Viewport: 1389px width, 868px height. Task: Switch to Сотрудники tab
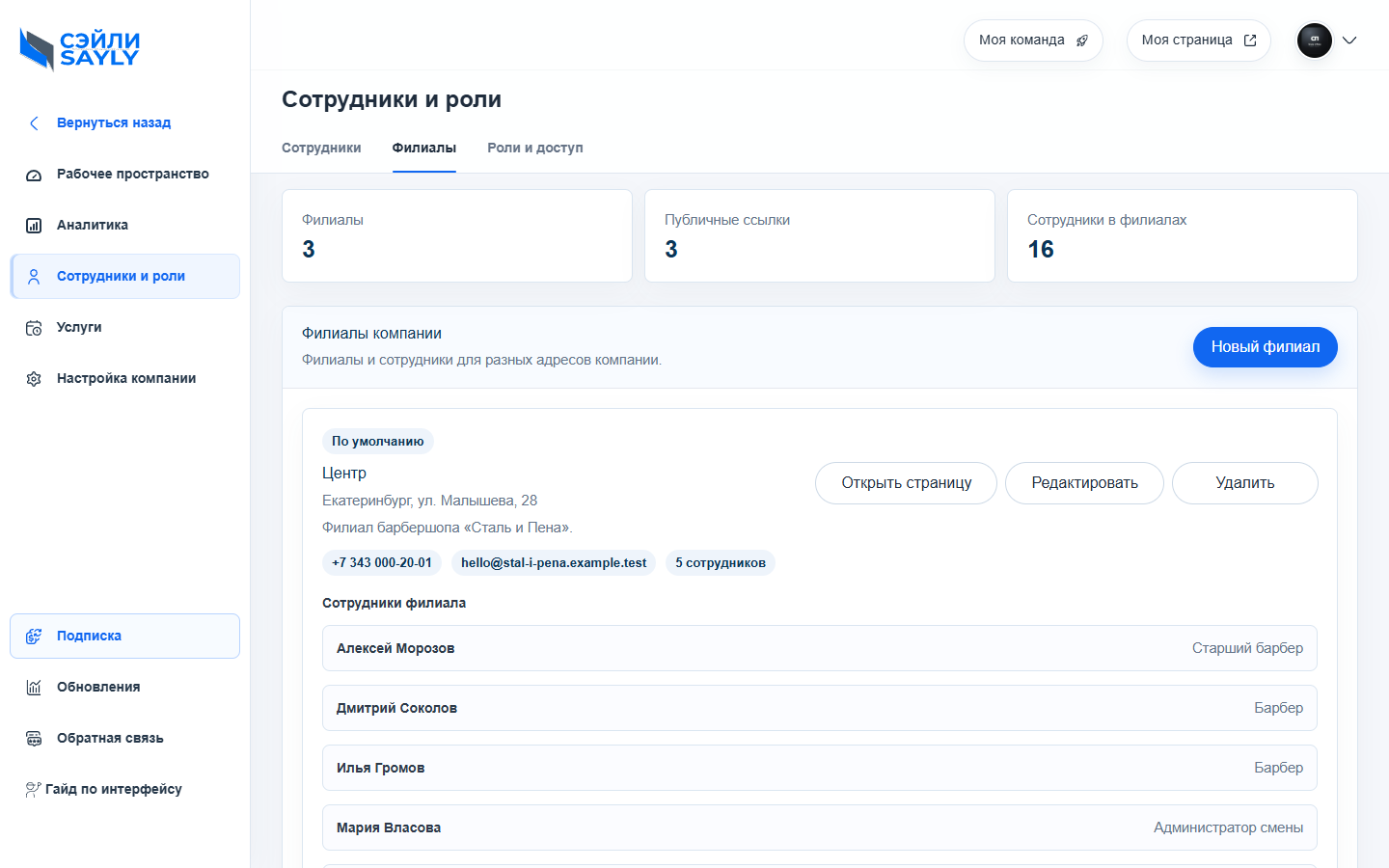coord(321,148)
